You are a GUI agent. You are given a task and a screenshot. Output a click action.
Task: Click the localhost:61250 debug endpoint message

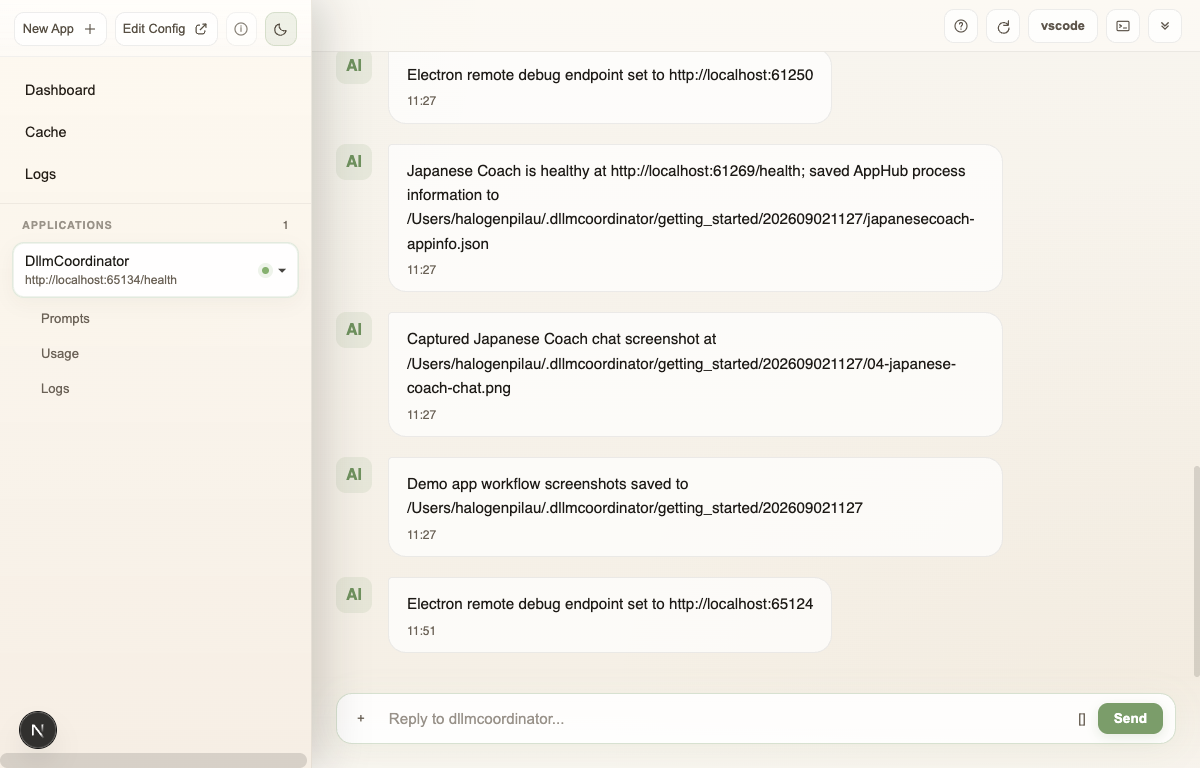point(610,75)
